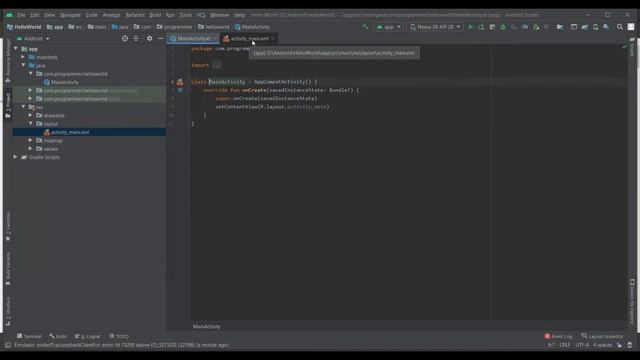Open the Event Log
Image resolution: width=640 pixels, height=360 pixels.
558,336
